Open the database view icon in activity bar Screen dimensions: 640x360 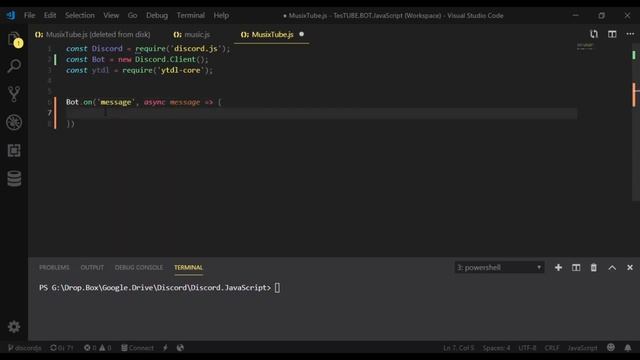click(14, 178)
